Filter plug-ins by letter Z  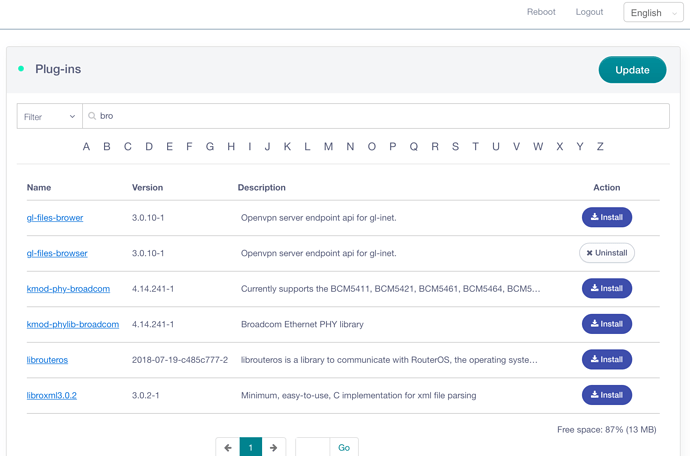[x=600, y=147]
